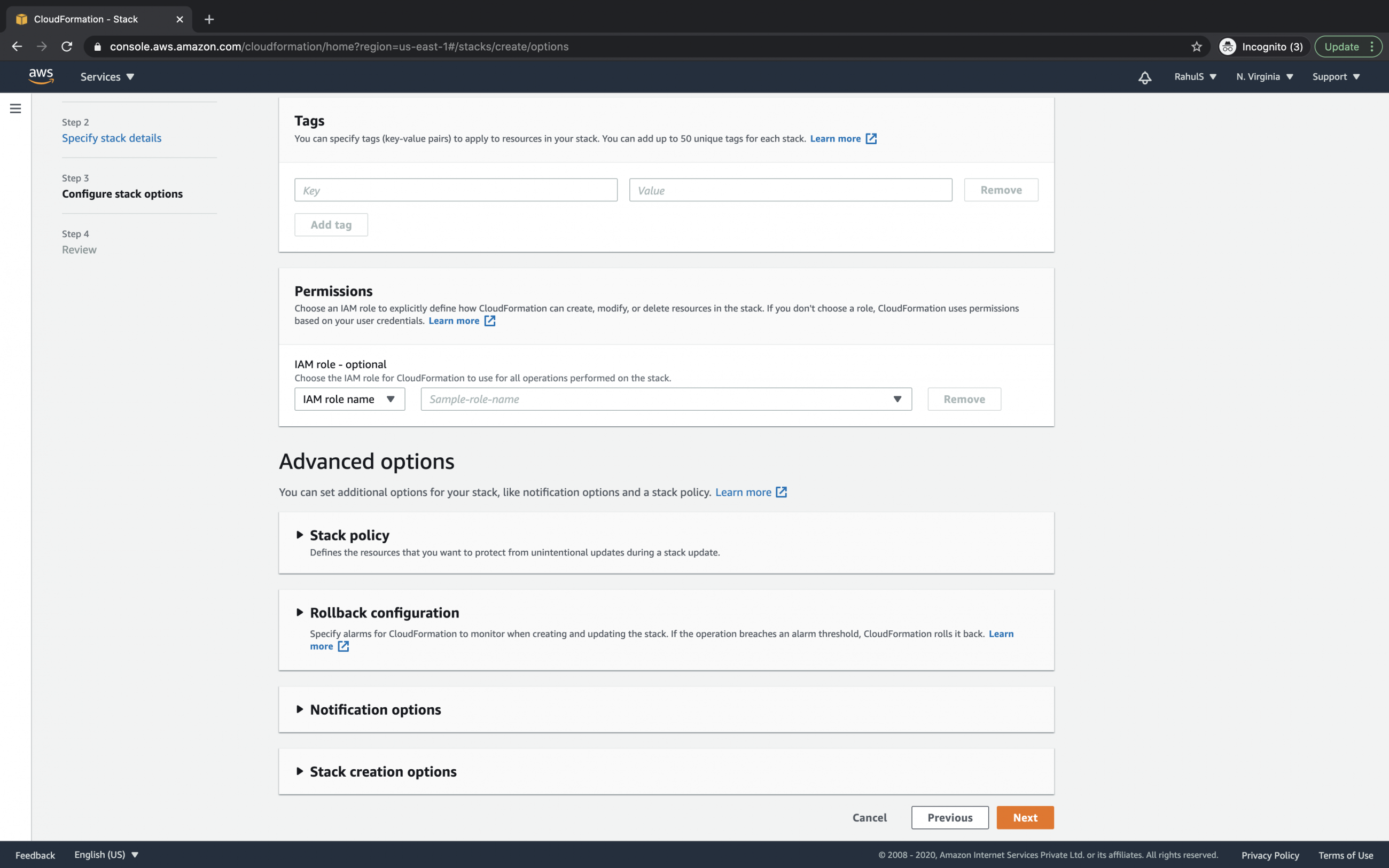Open the hamburger side navigation menu
This screenshot has width=1389, height=868.
[x=15, y=108]
